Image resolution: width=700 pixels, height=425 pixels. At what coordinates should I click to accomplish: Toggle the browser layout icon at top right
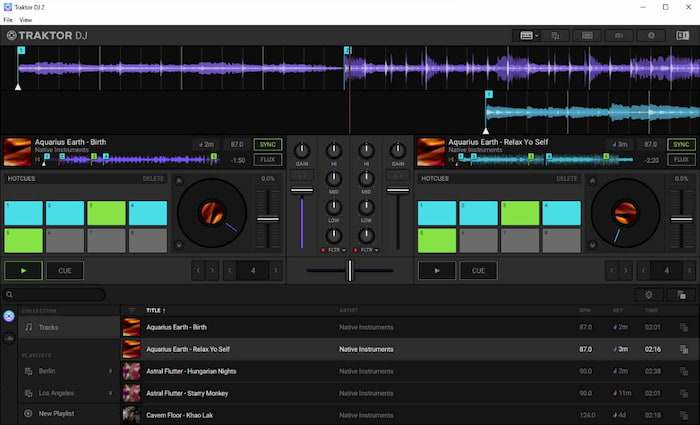tap(683, 36)
